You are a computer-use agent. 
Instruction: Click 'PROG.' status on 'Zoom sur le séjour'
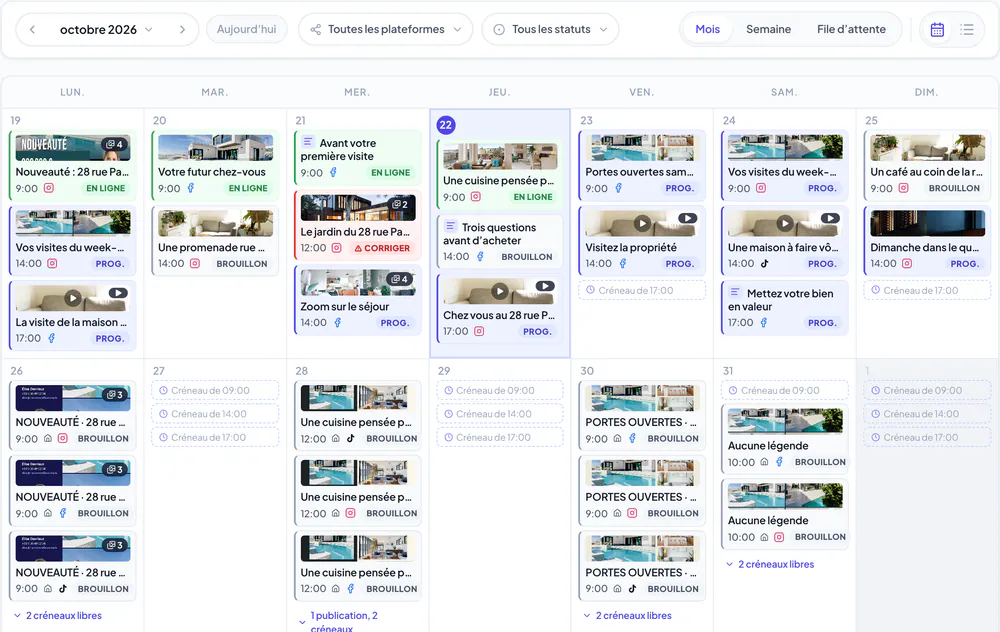click(395, 323)
